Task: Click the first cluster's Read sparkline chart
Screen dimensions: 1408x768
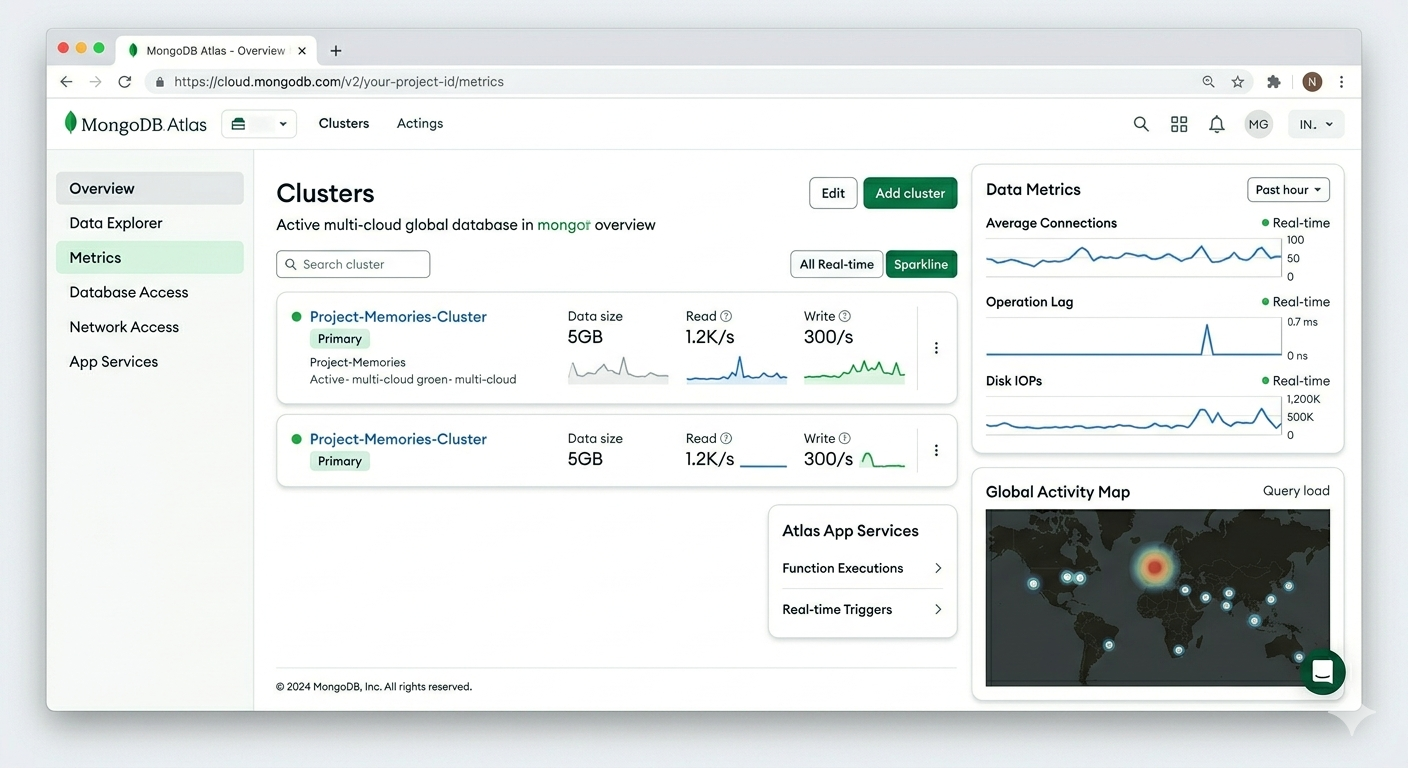Action: coord(737,370)
